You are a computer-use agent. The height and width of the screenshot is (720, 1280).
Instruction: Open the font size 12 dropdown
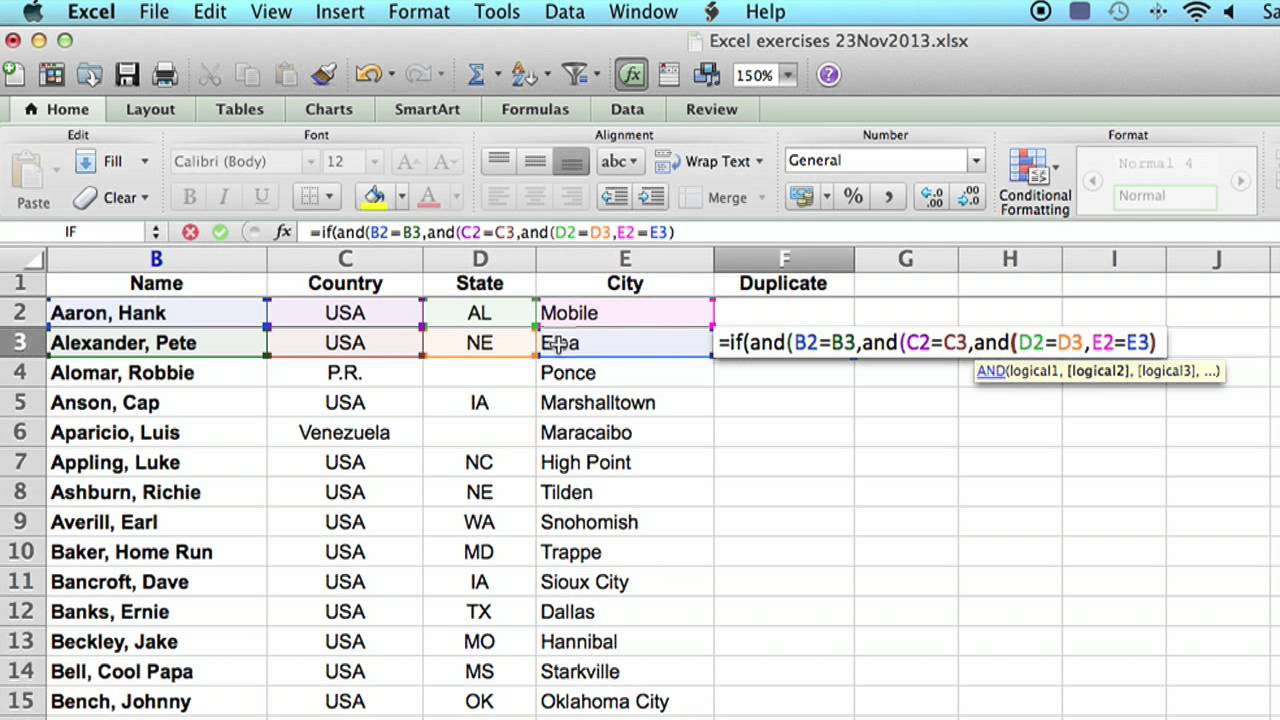pyautogui.click(x=374, y=161)
